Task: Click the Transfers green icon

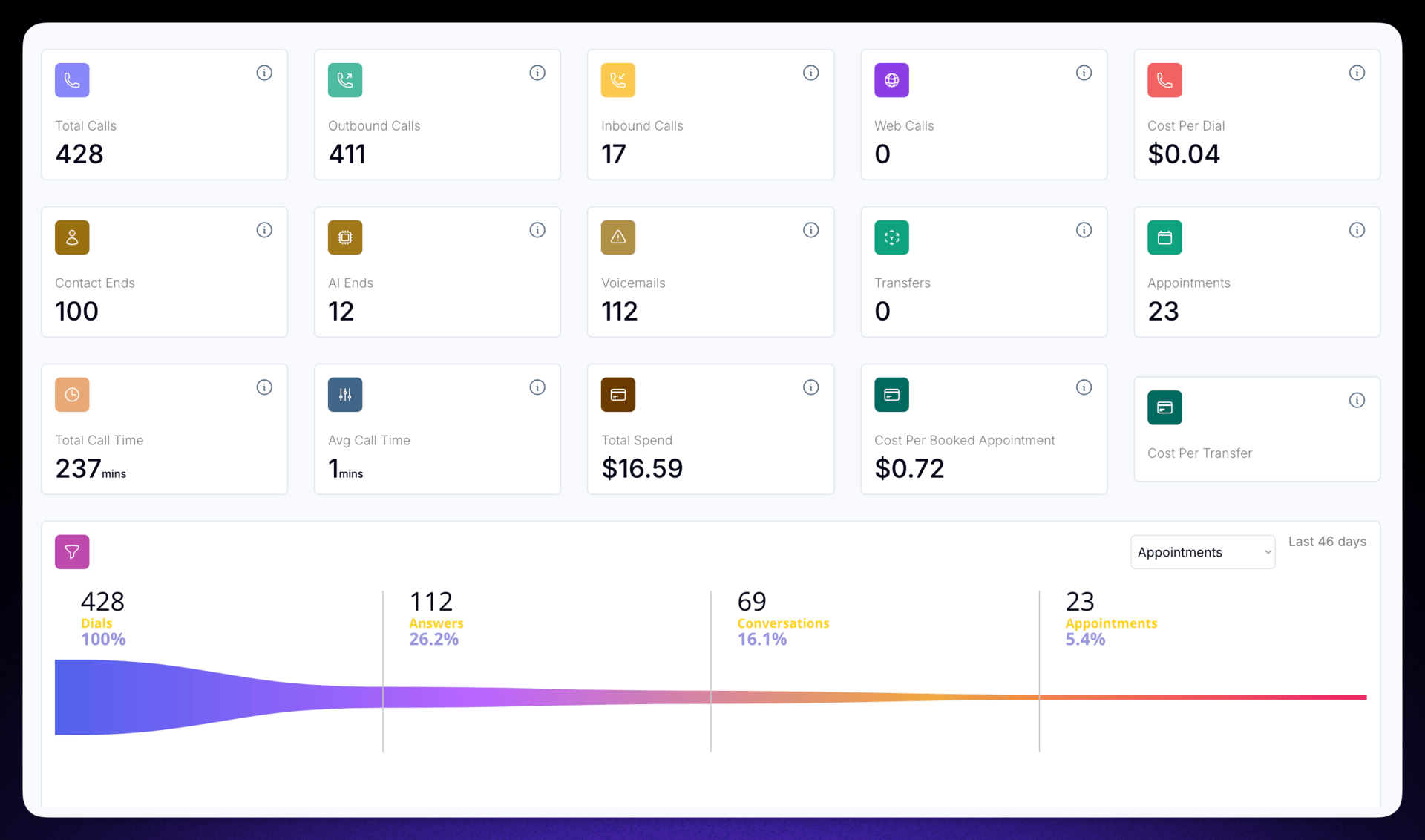Action: 891,237
